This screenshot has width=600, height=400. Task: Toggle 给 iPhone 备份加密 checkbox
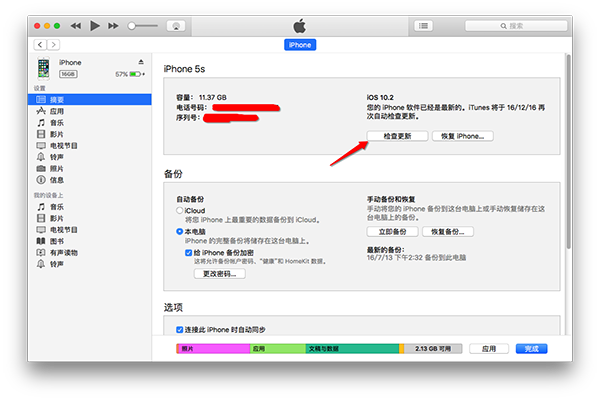click(x=188, y=253)
